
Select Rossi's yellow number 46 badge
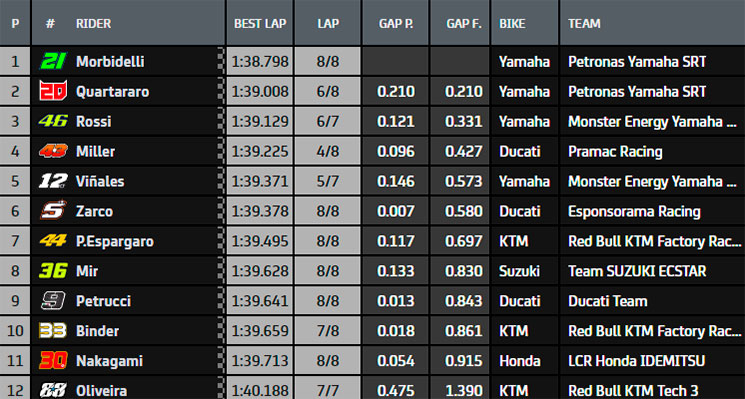(x=53, y=121)
